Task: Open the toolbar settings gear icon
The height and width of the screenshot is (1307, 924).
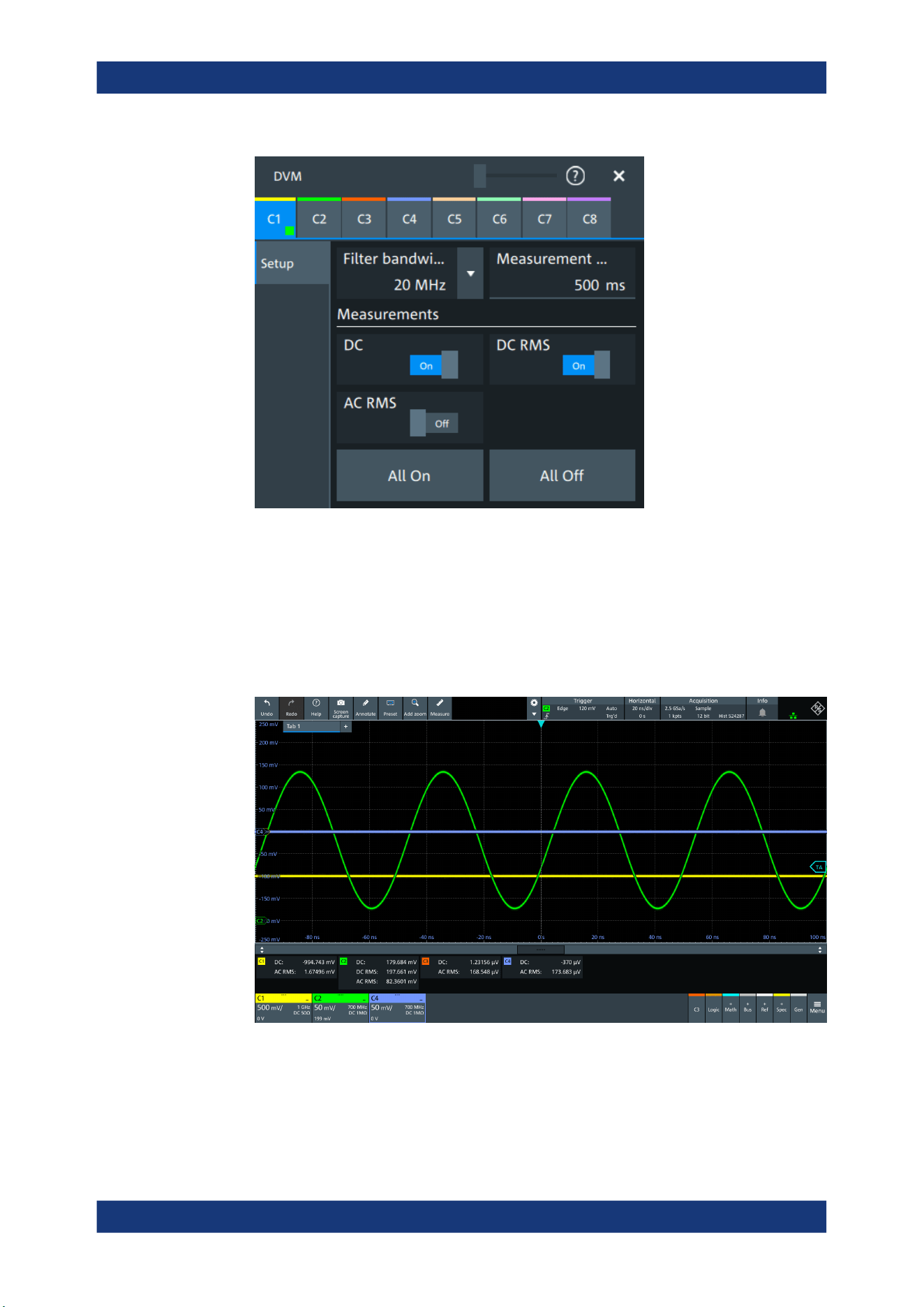Action: 534,703
